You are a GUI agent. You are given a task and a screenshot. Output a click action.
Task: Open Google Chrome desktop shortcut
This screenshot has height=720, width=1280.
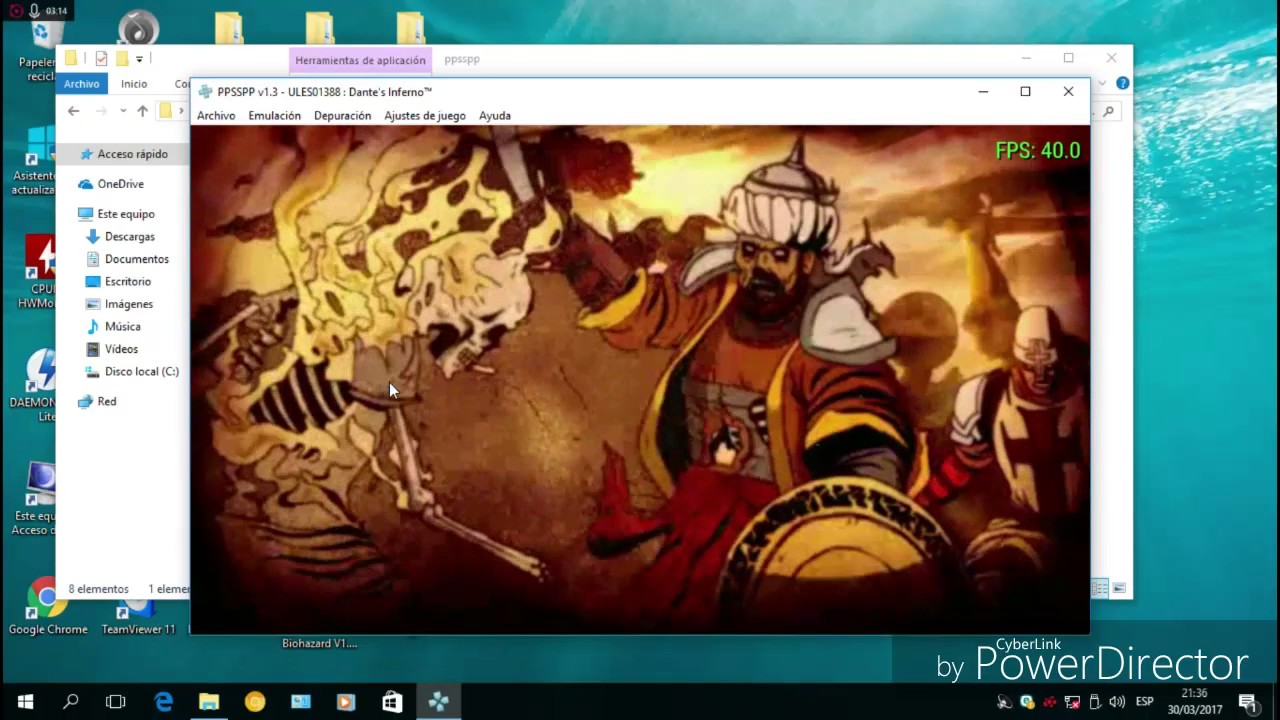coord(47,606)
